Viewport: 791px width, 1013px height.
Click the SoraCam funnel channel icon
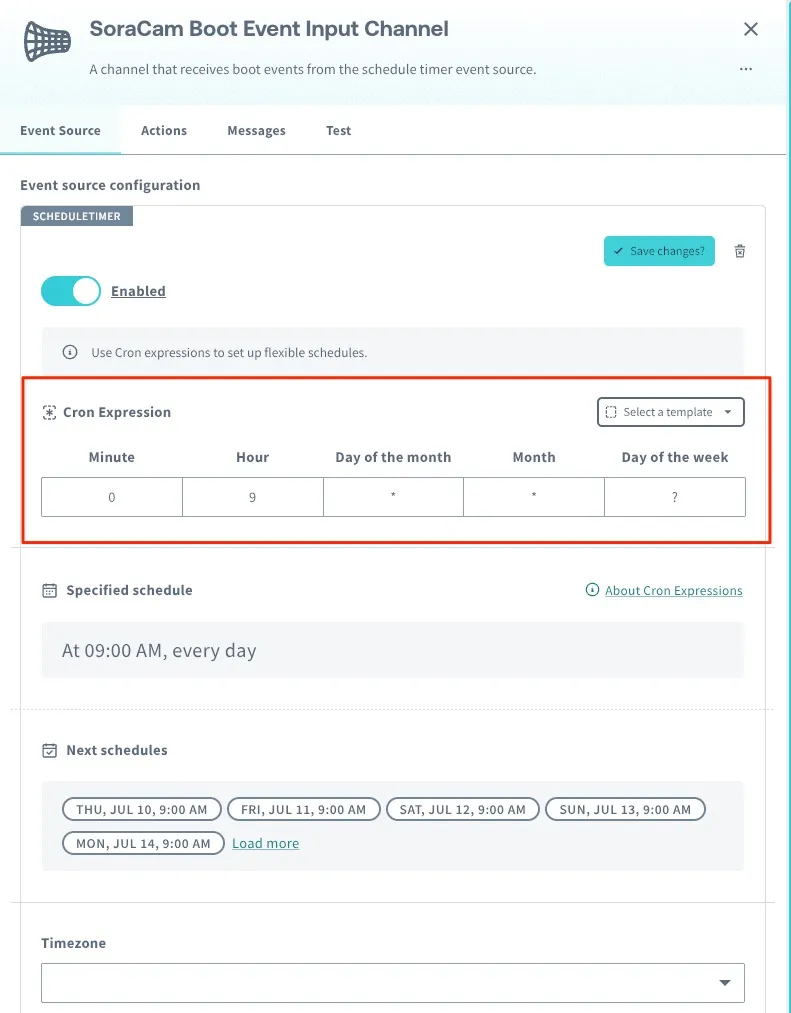point(47,41)
